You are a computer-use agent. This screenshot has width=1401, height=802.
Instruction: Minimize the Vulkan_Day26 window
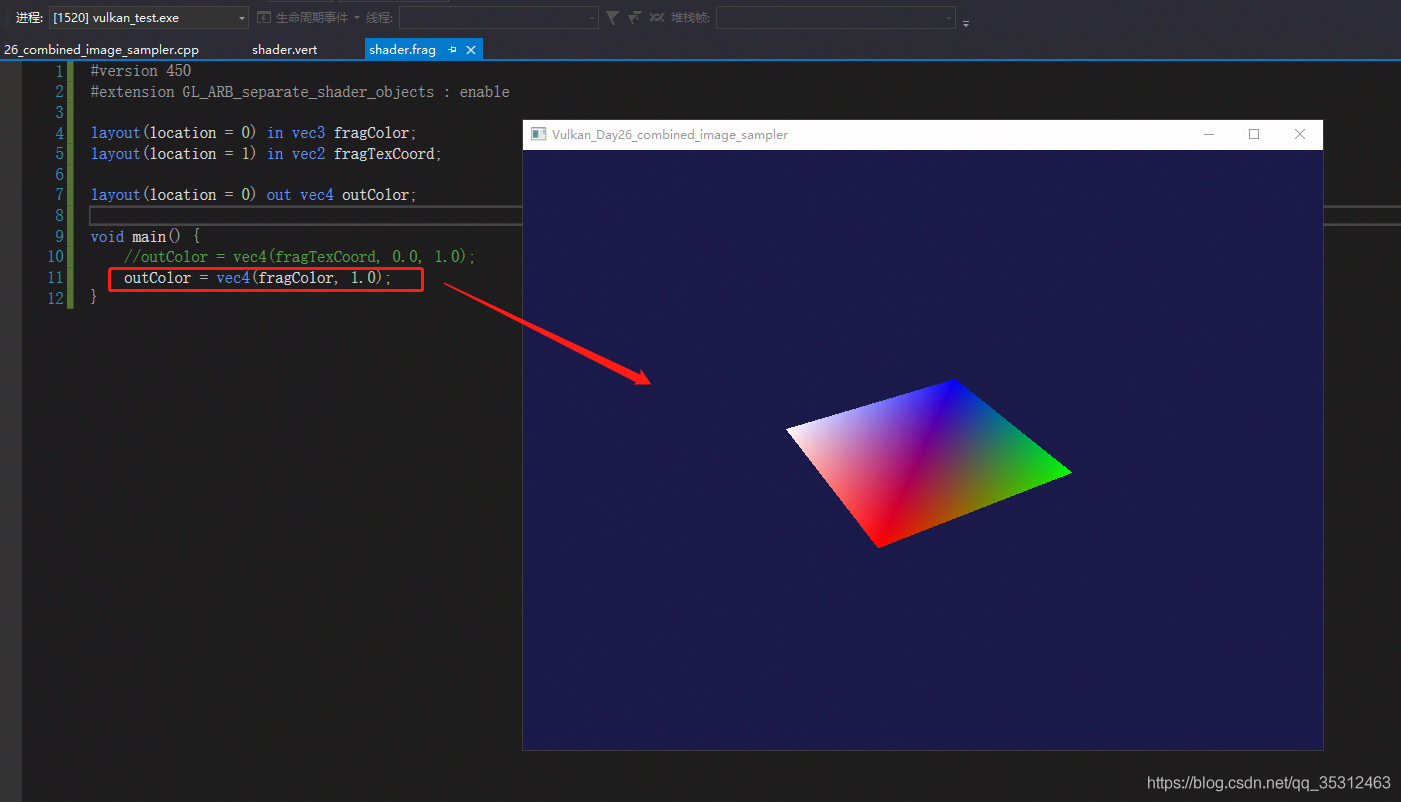point(1209,134)
